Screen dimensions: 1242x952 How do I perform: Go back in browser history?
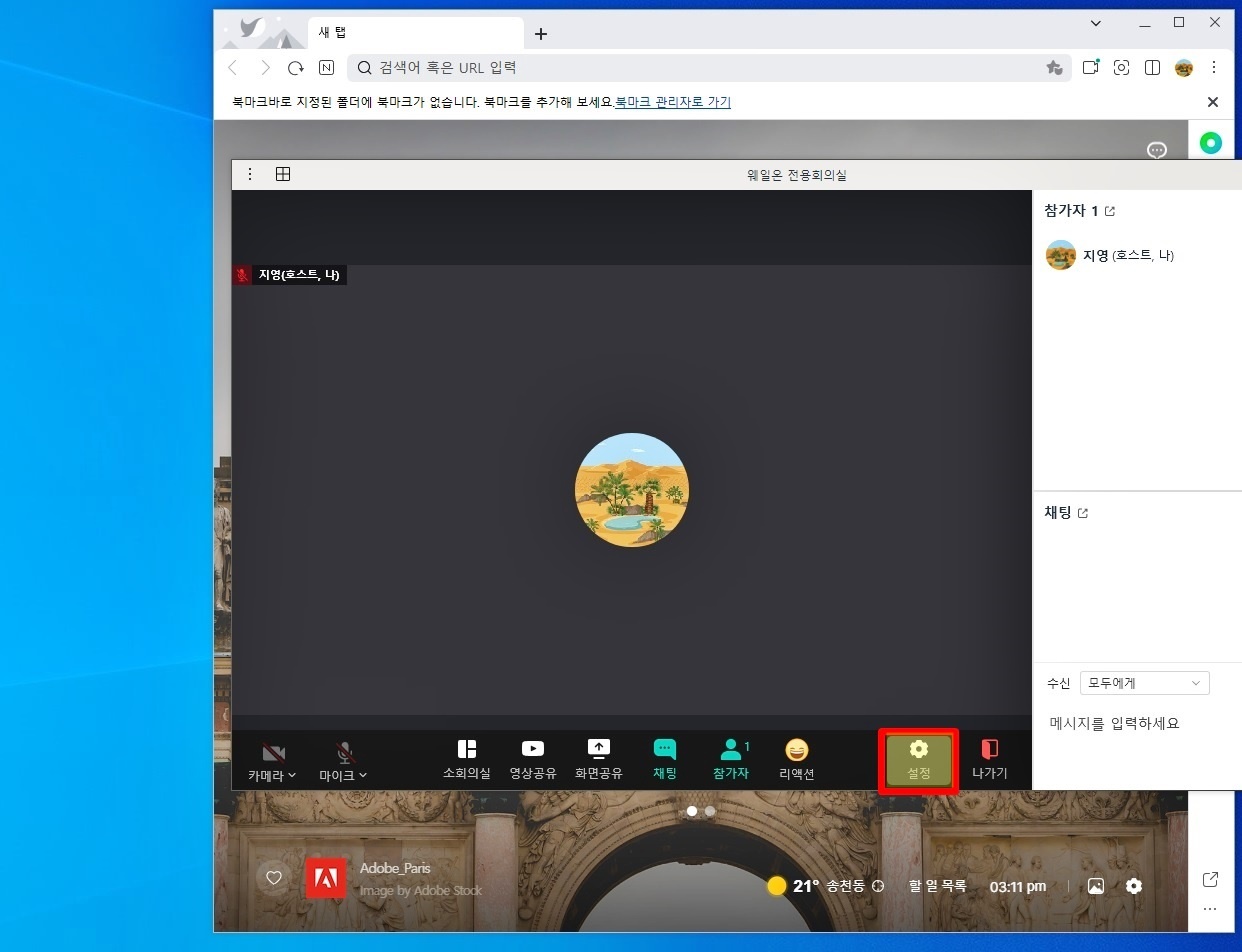[x=233, y=68]
